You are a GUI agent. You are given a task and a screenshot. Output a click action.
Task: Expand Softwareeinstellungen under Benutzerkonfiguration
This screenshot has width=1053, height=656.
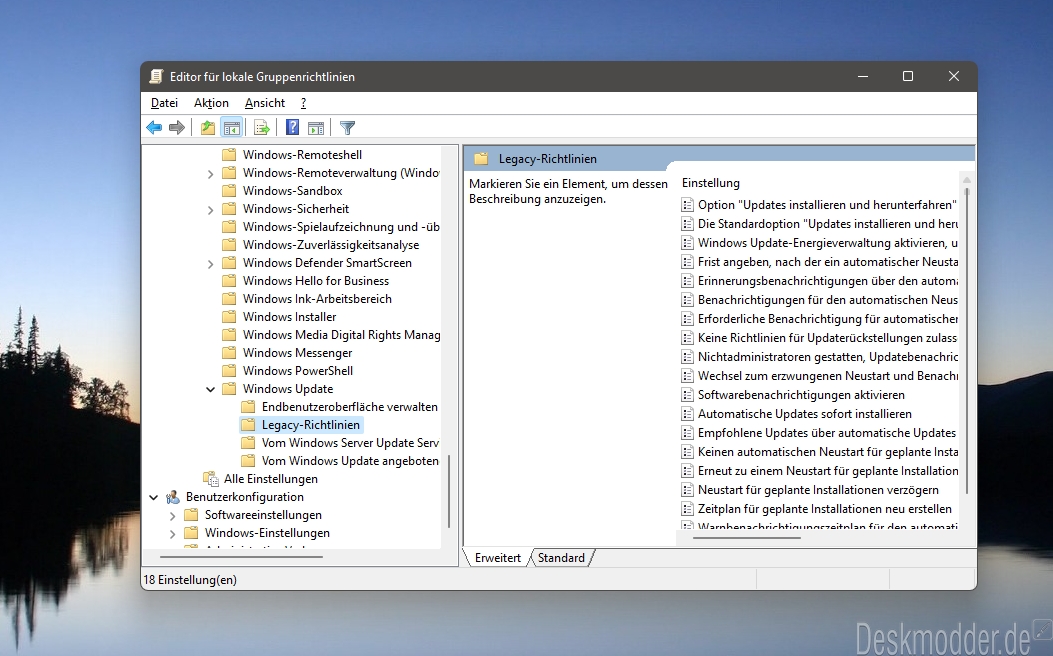click(x=173, y=516)
